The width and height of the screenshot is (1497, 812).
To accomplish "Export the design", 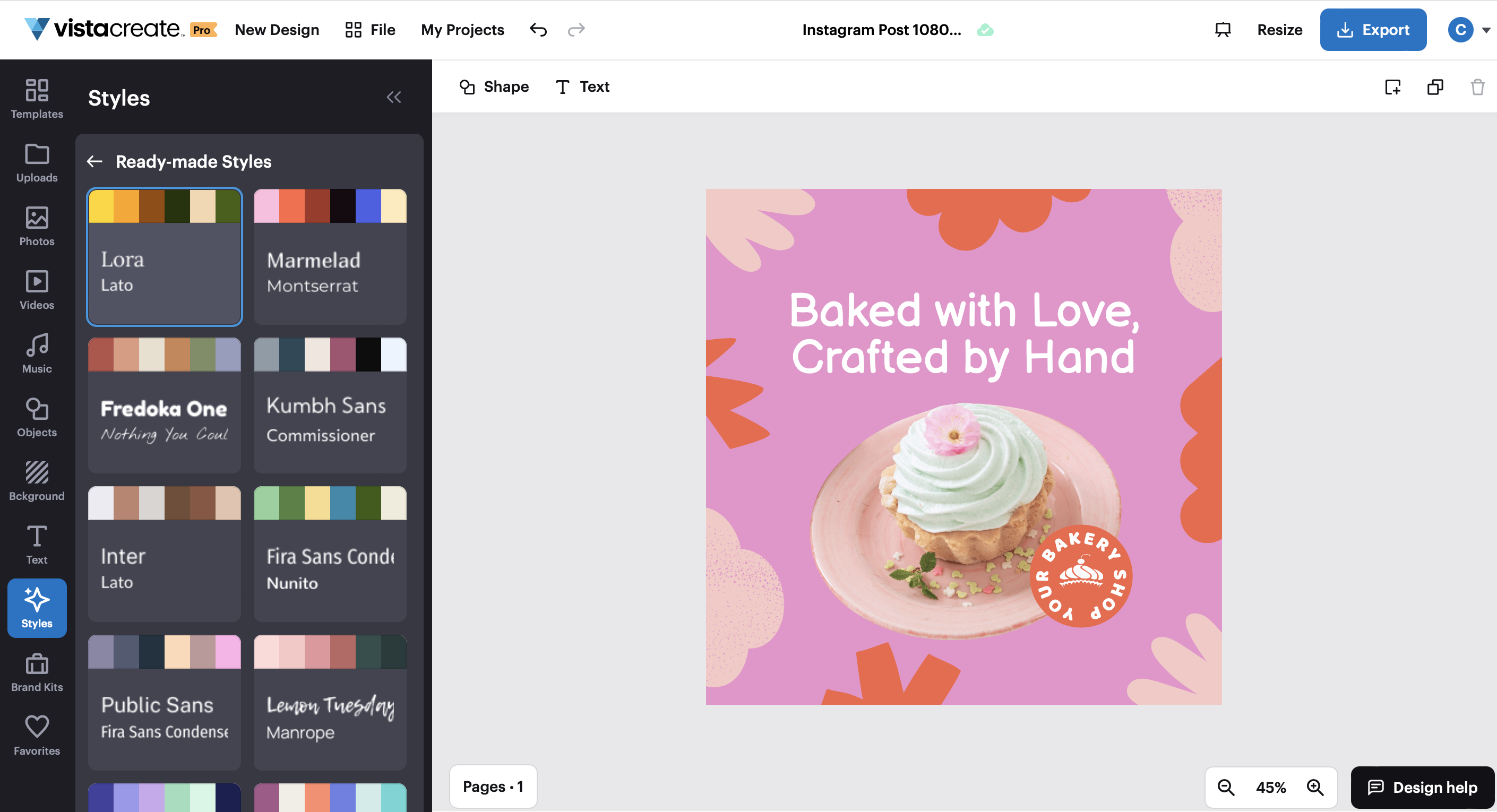I will click(x=1373, y=30).
